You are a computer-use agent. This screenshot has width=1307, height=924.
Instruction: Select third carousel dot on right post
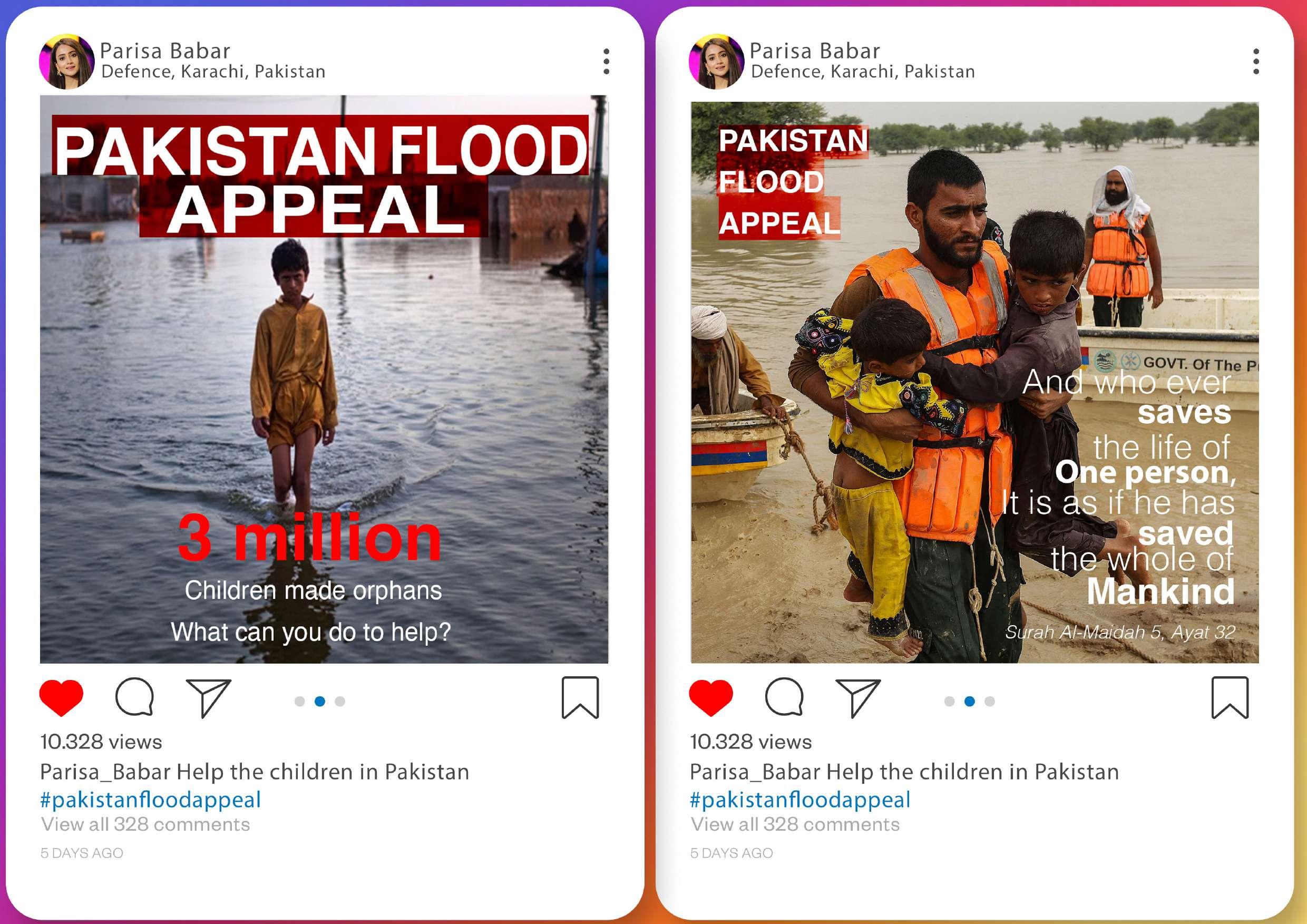pyautogui.click(x=990, y=702)
